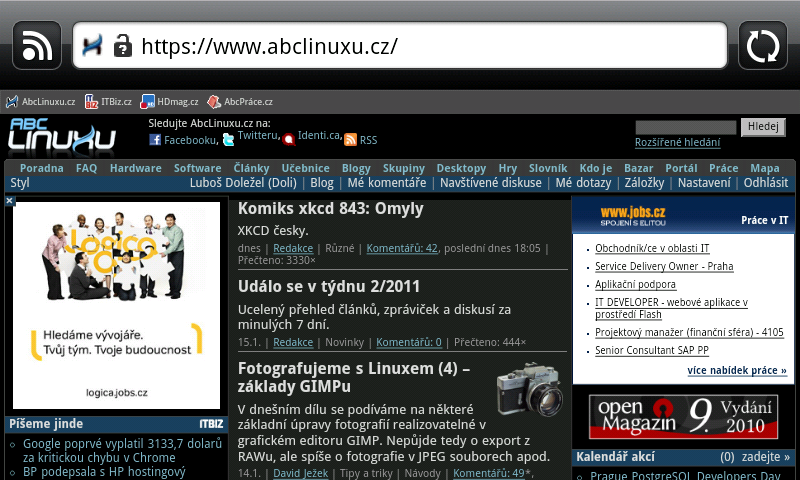Viewport: 800px width, 480px height.
Task: Open the Logica jobs advertisement banner
Action: point(116,305)
